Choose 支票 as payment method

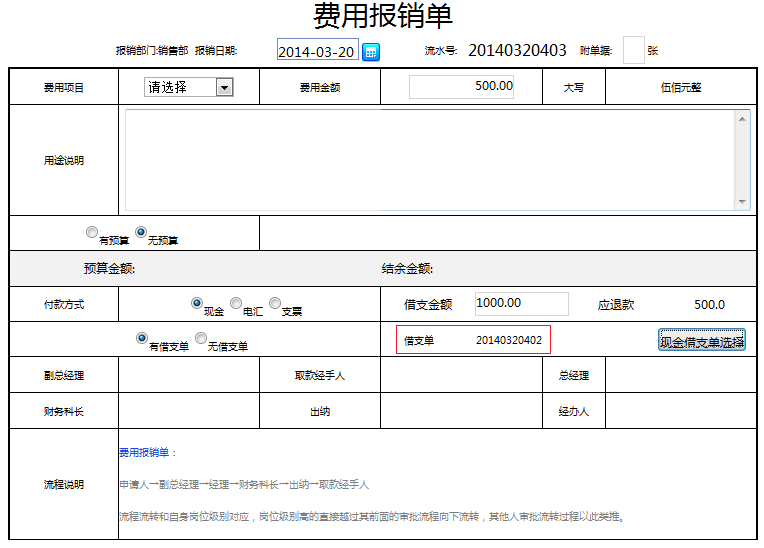275,302
